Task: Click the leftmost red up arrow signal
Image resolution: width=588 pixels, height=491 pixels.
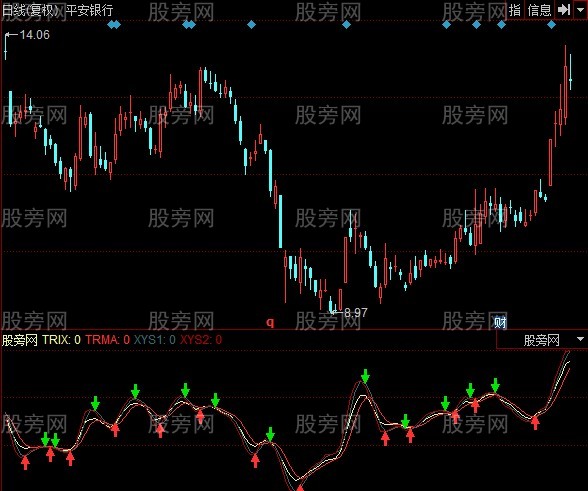Action: (x=25, y=462)
